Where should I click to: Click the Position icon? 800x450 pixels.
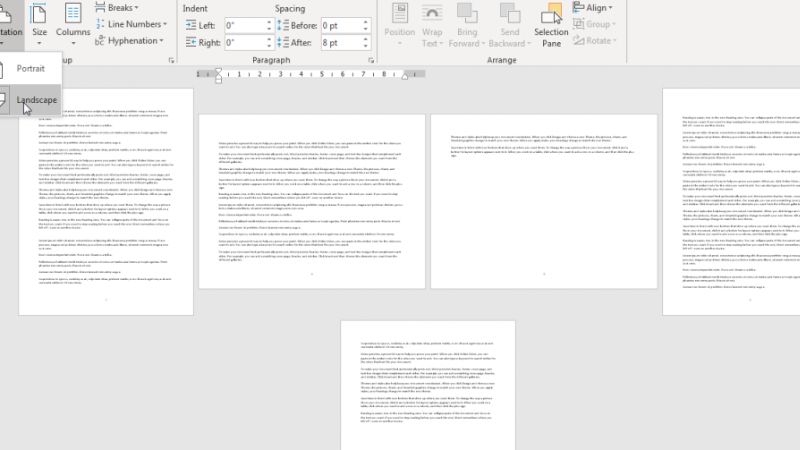pyautogui.click(x=399, y=26)
